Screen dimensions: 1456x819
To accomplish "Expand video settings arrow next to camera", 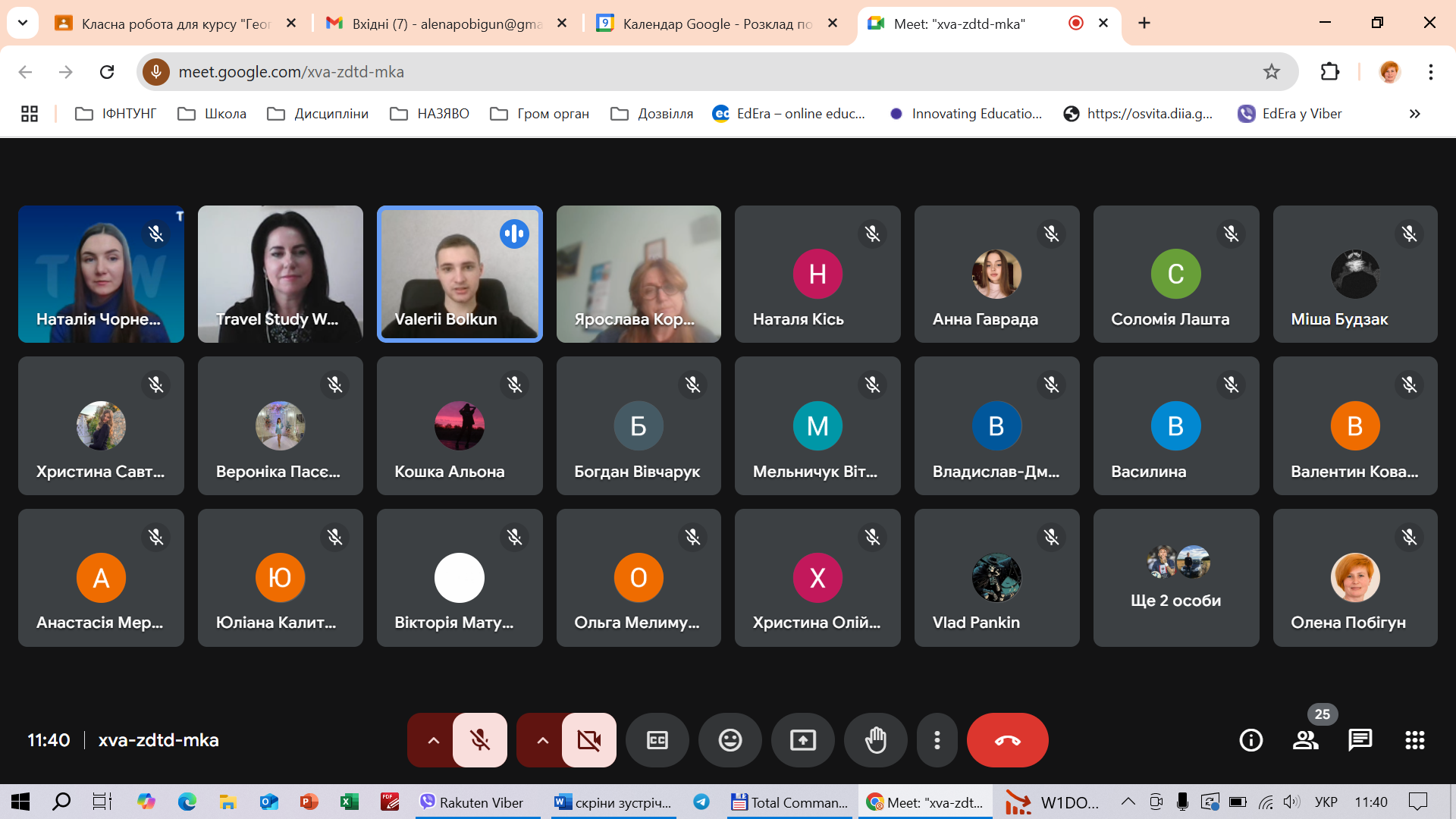I will (x=542, y=740).
